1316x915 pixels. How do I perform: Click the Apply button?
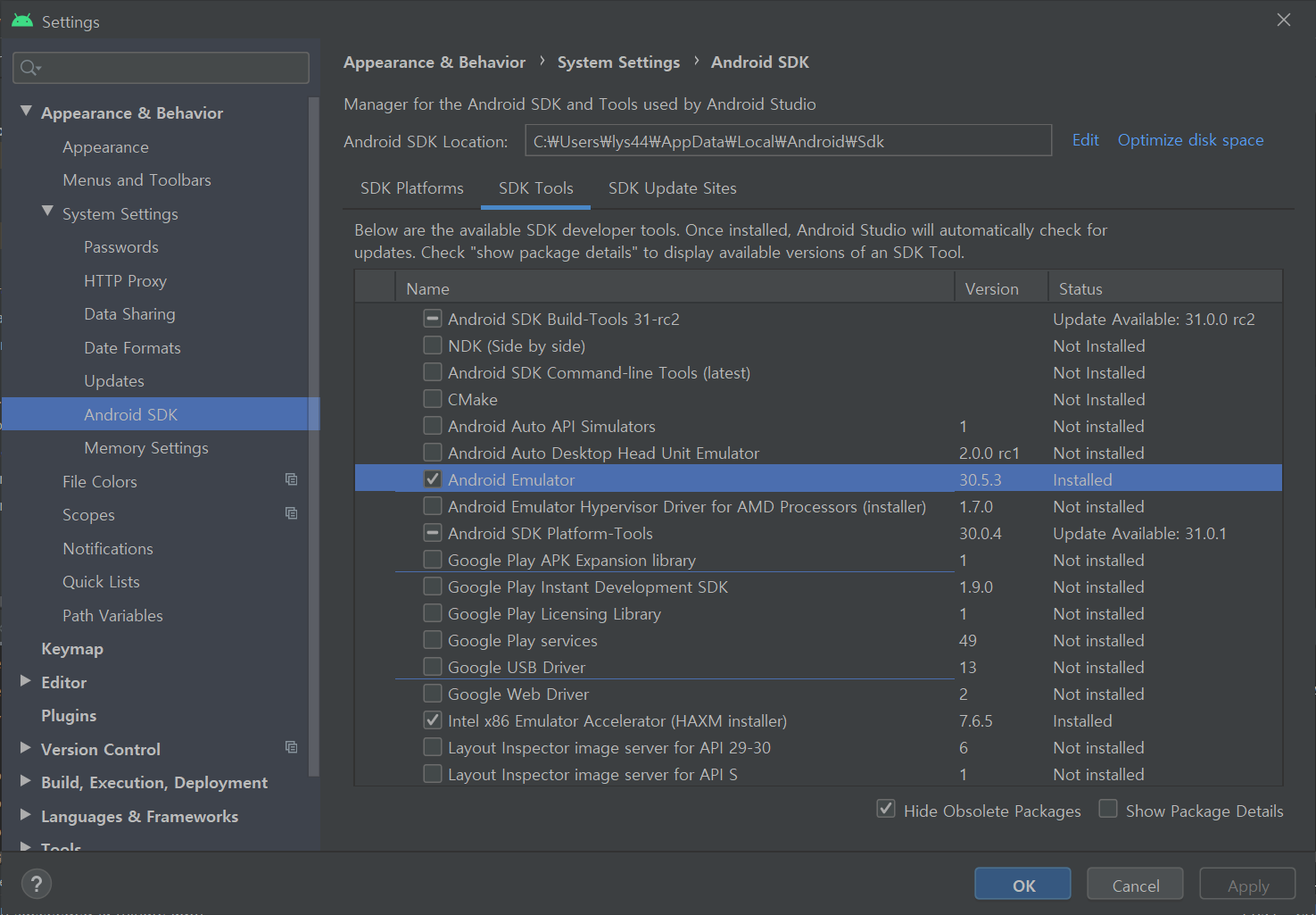tap(1247, 885)
